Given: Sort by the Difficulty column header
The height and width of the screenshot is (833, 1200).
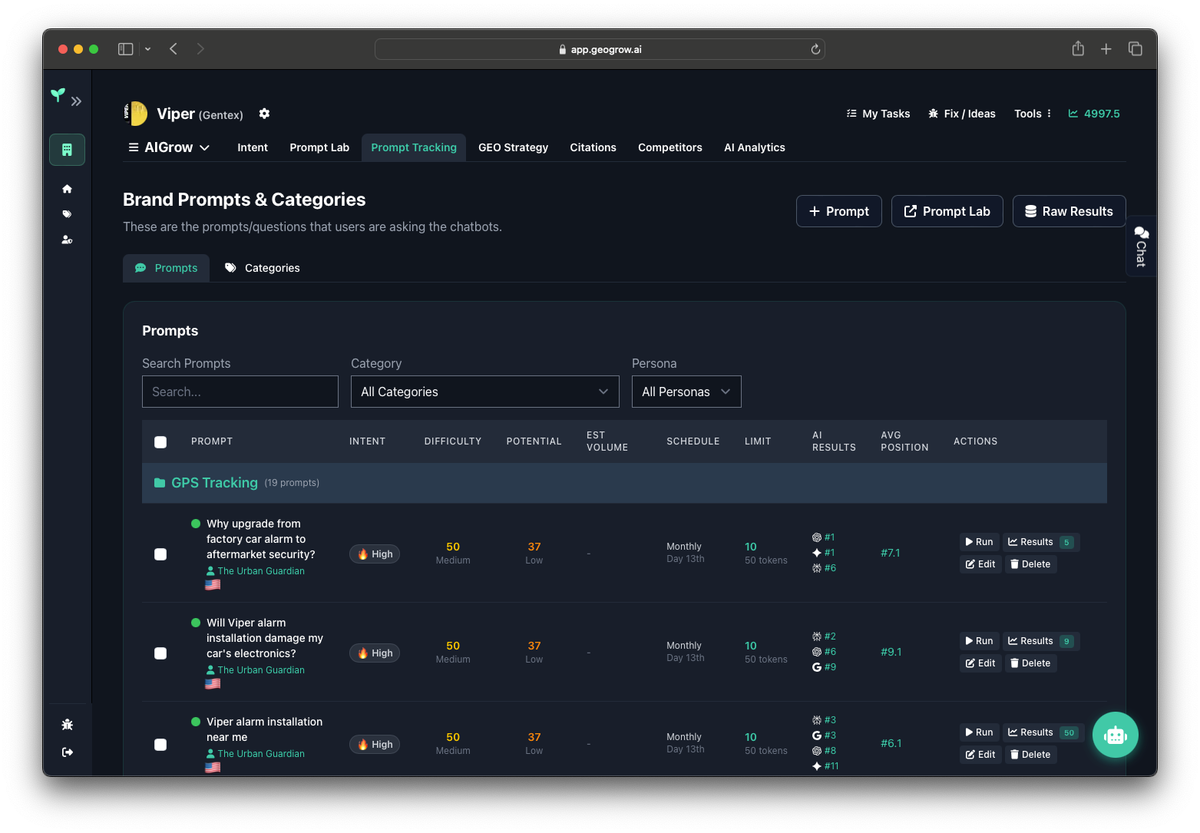Looking at the screenshot, I should point(453,441).
